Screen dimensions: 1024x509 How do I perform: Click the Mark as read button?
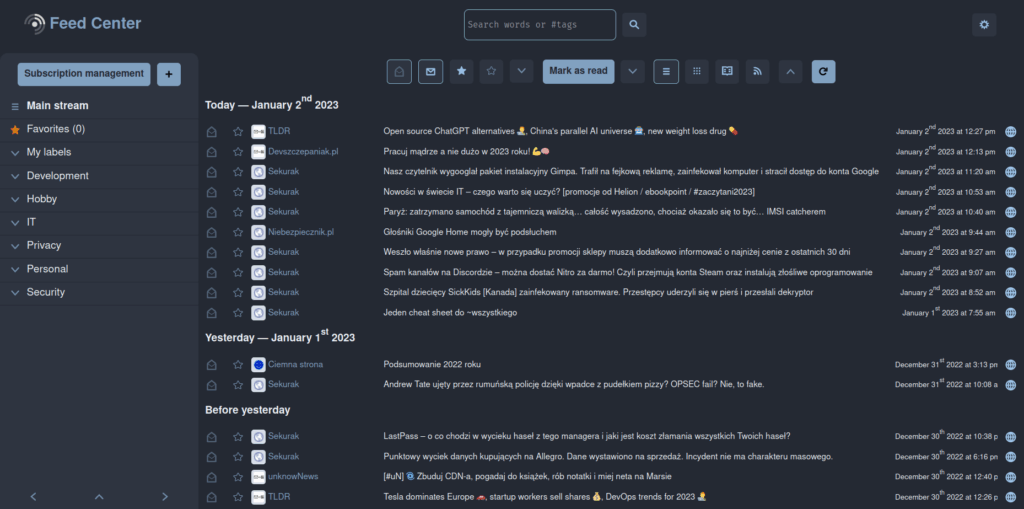(x=578, y=71)
